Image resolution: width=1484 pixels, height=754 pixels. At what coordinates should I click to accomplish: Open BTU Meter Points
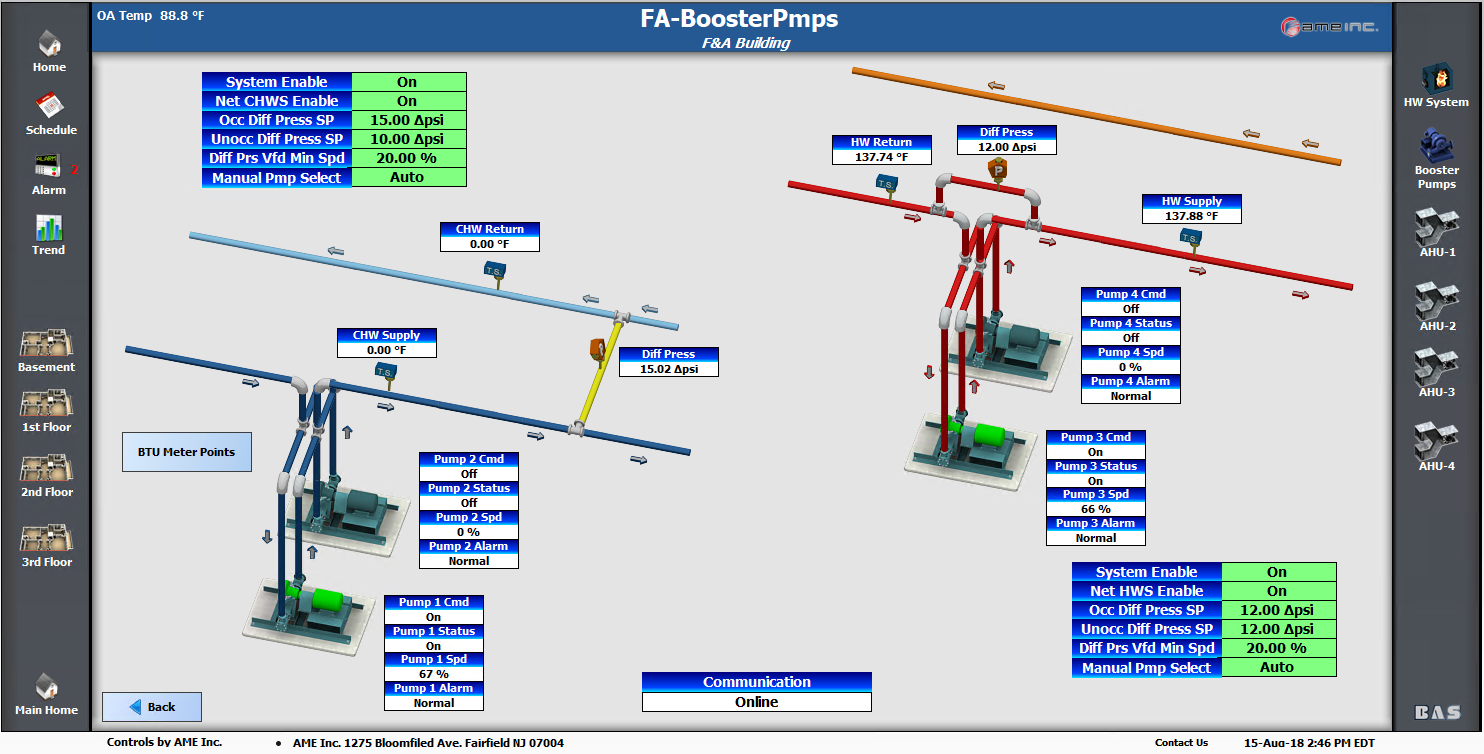pyautogui.click(x=186, y=452)
